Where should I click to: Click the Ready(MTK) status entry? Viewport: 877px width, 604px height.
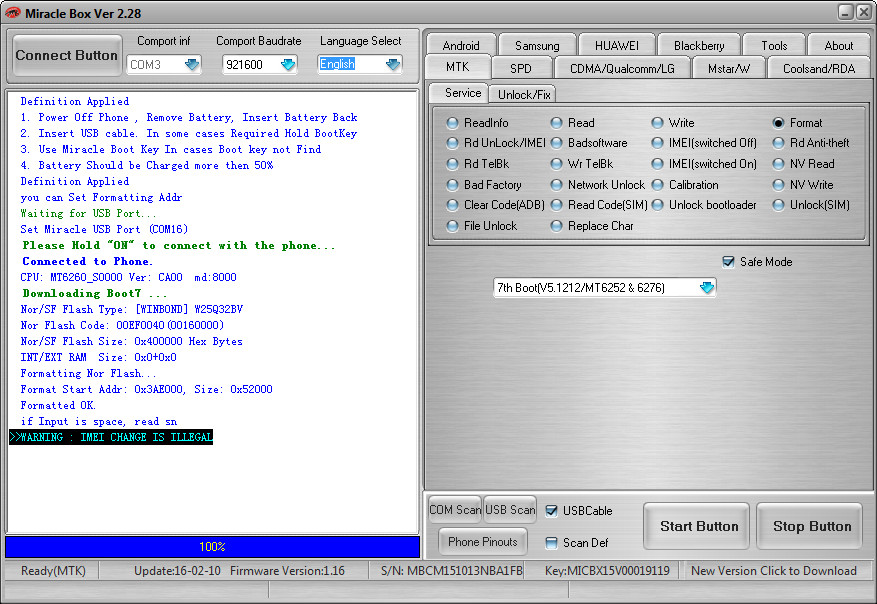(x=53, y=570)
